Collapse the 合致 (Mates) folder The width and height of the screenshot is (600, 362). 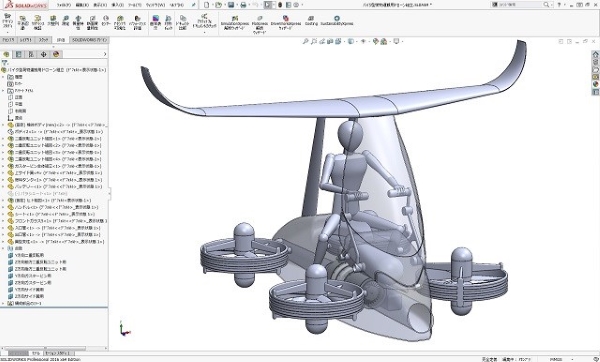3,248
